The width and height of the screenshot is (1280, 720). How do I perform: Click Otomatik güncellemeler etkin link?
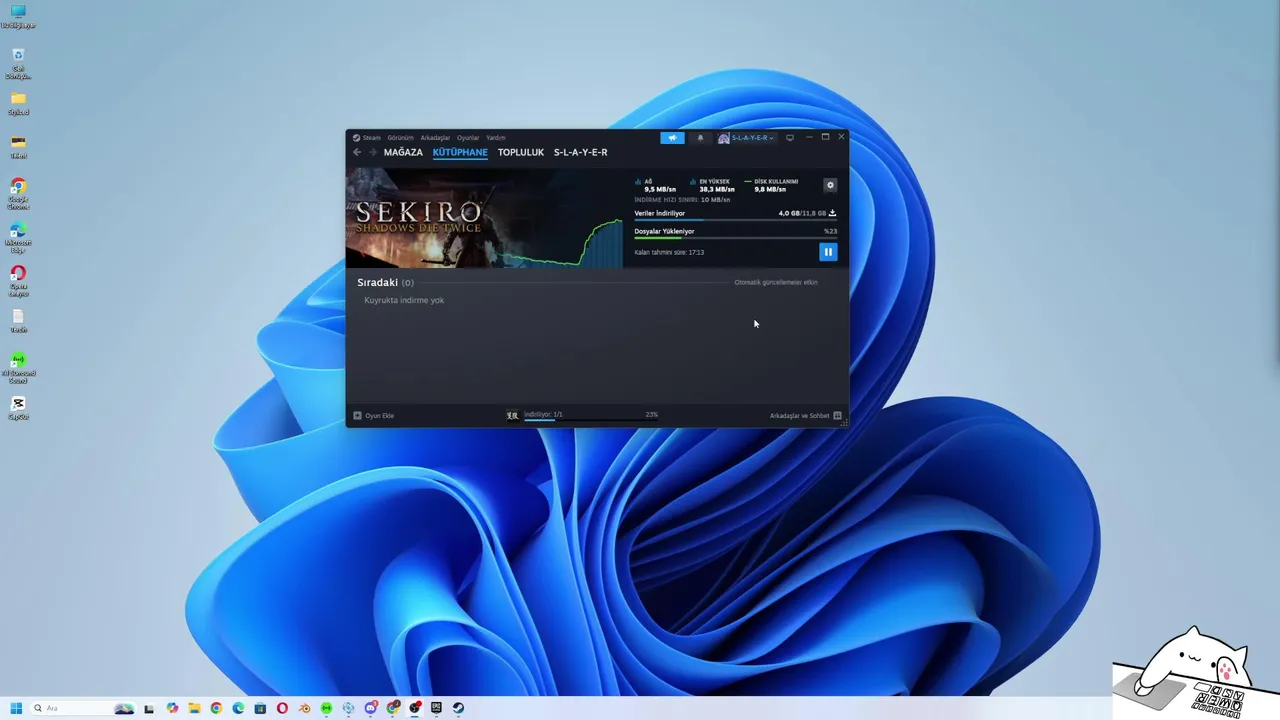pyautogui.click(x=776, y=282)
